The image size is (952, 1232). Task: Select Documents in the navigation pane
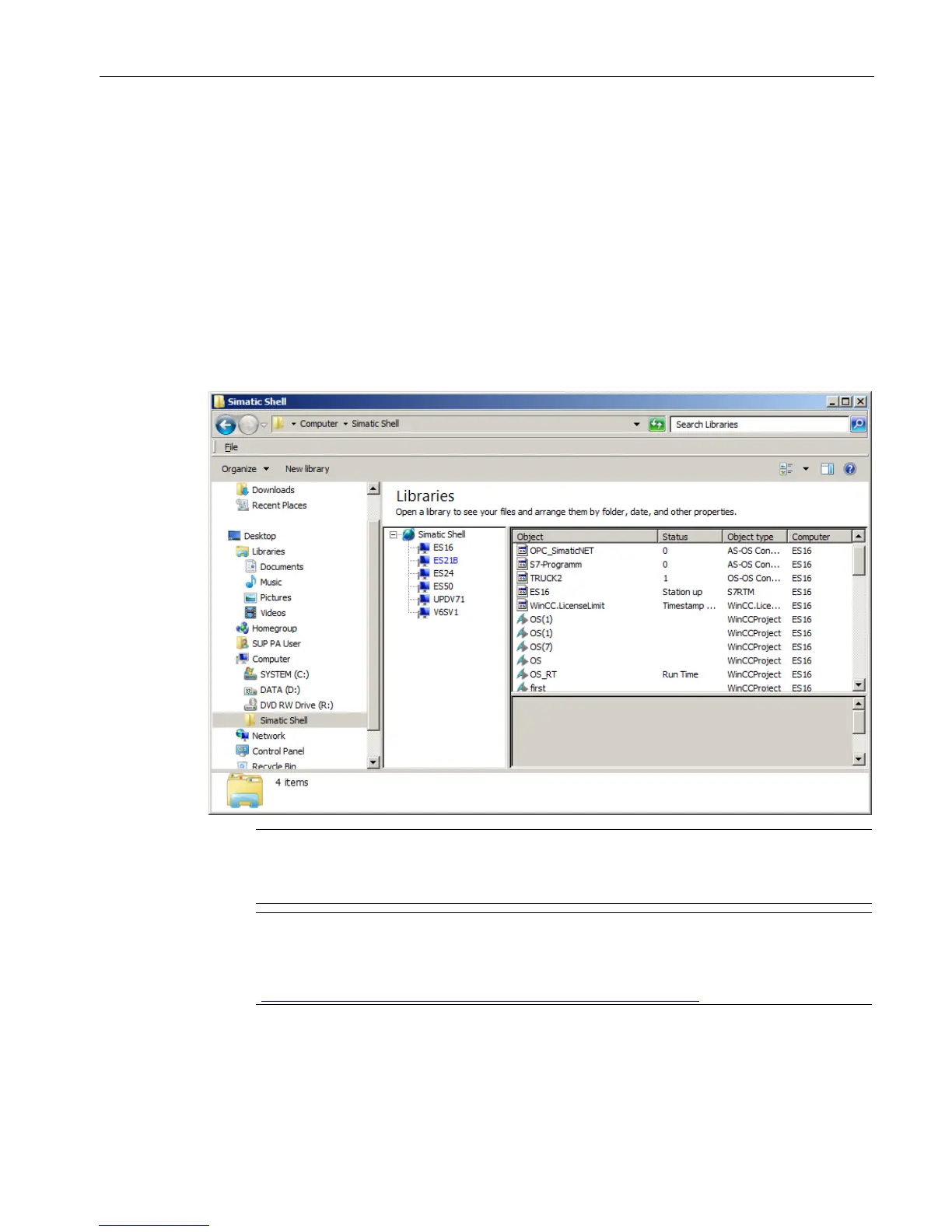click(274, 567)
